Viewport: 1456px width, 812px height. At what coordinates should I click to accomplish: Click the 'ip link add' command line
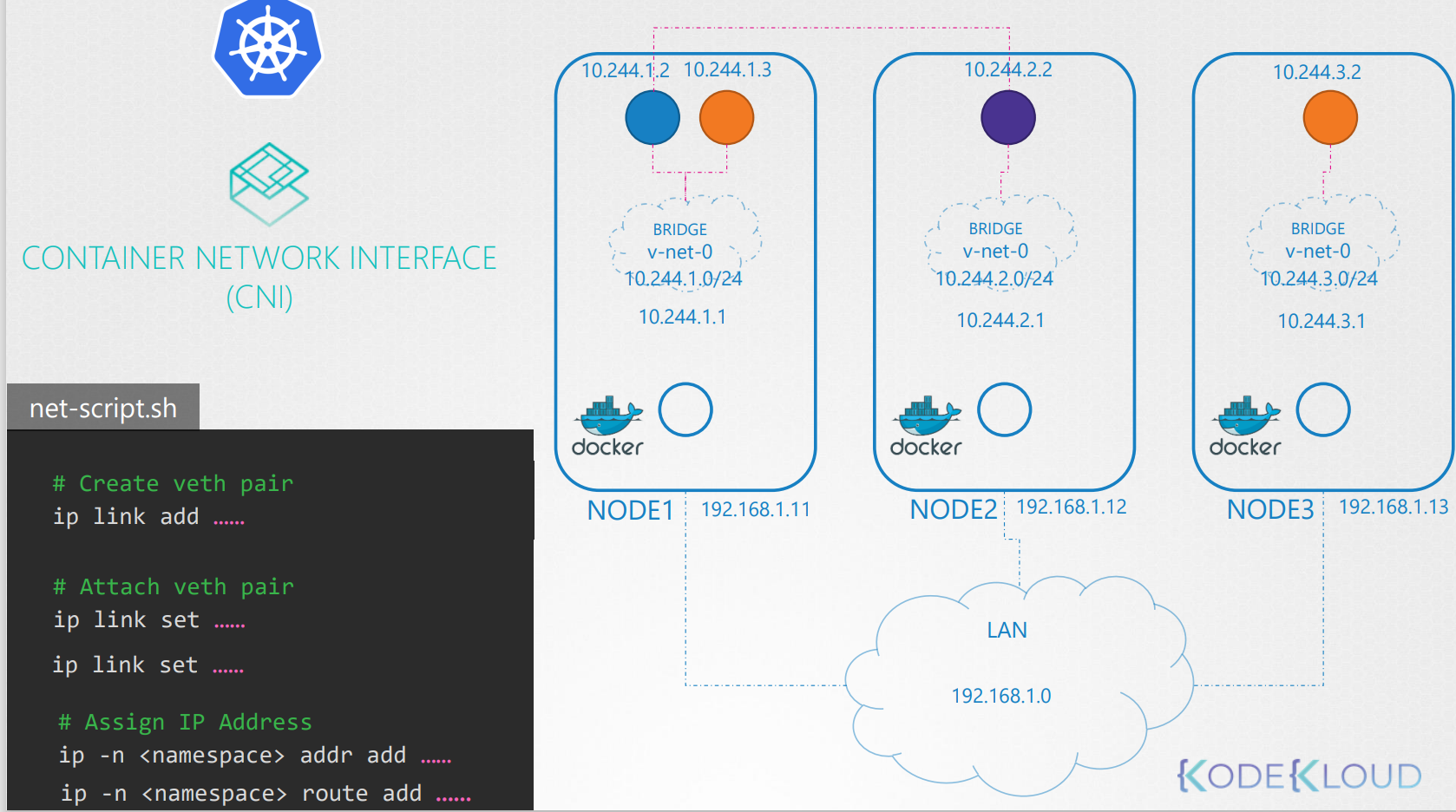(148, 516)
